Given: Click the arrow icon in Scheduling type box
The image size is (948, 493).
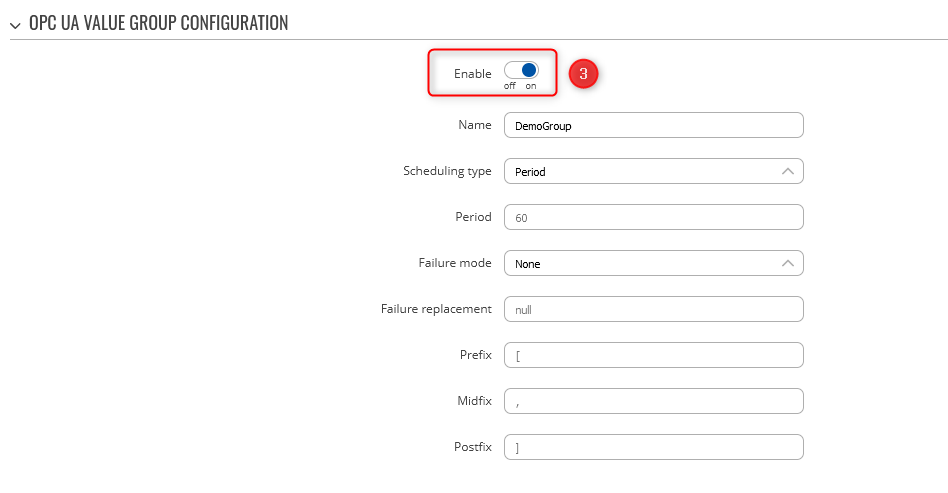Looking at the screenshot, I should click(788, 172).
